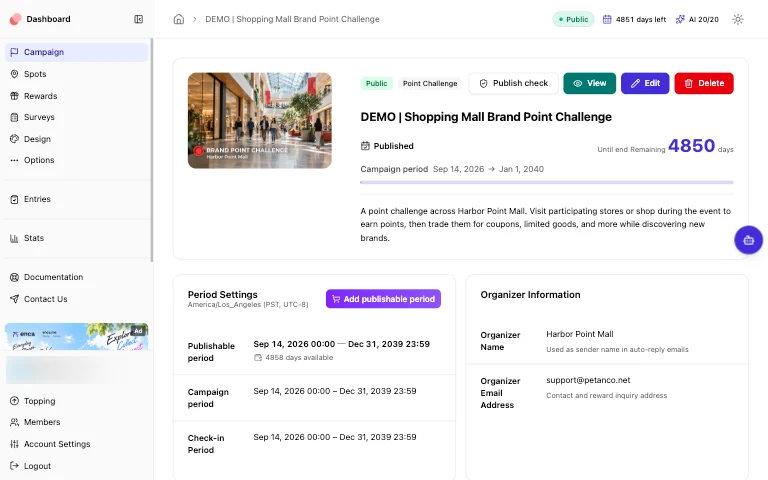Open the chatbot assistant floating button
The image size is (768, 480).
pos(748,240)
